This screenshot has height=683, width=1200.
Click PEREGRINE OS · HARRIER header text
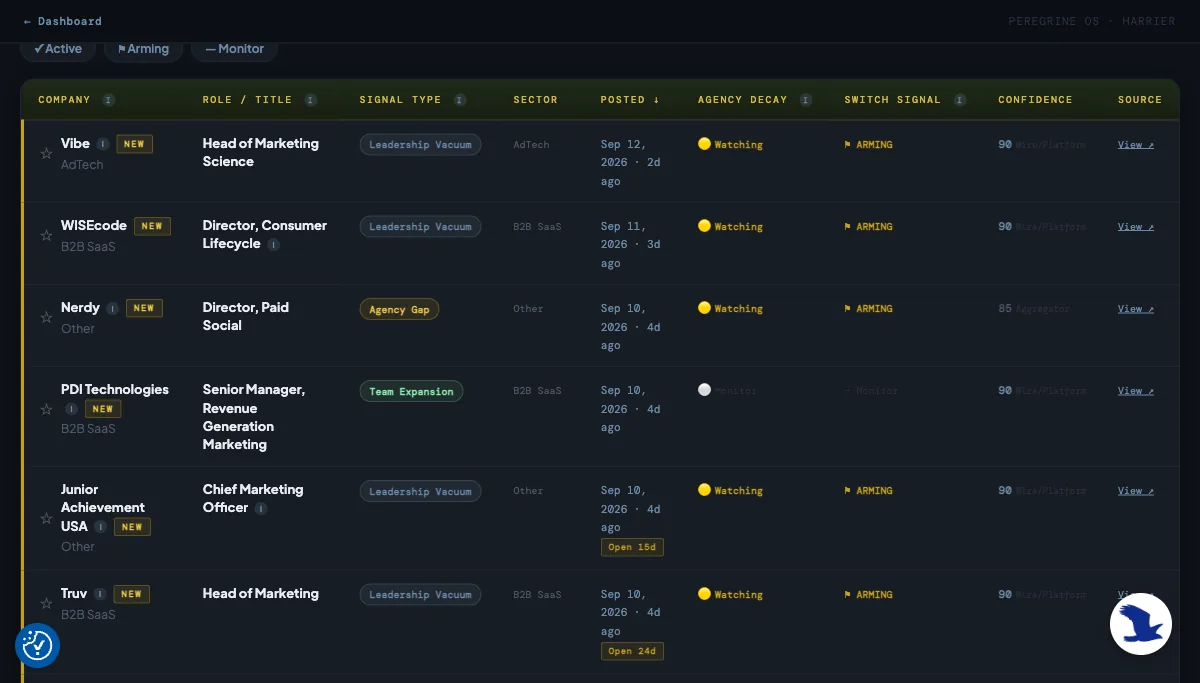tap(1092, 21)
